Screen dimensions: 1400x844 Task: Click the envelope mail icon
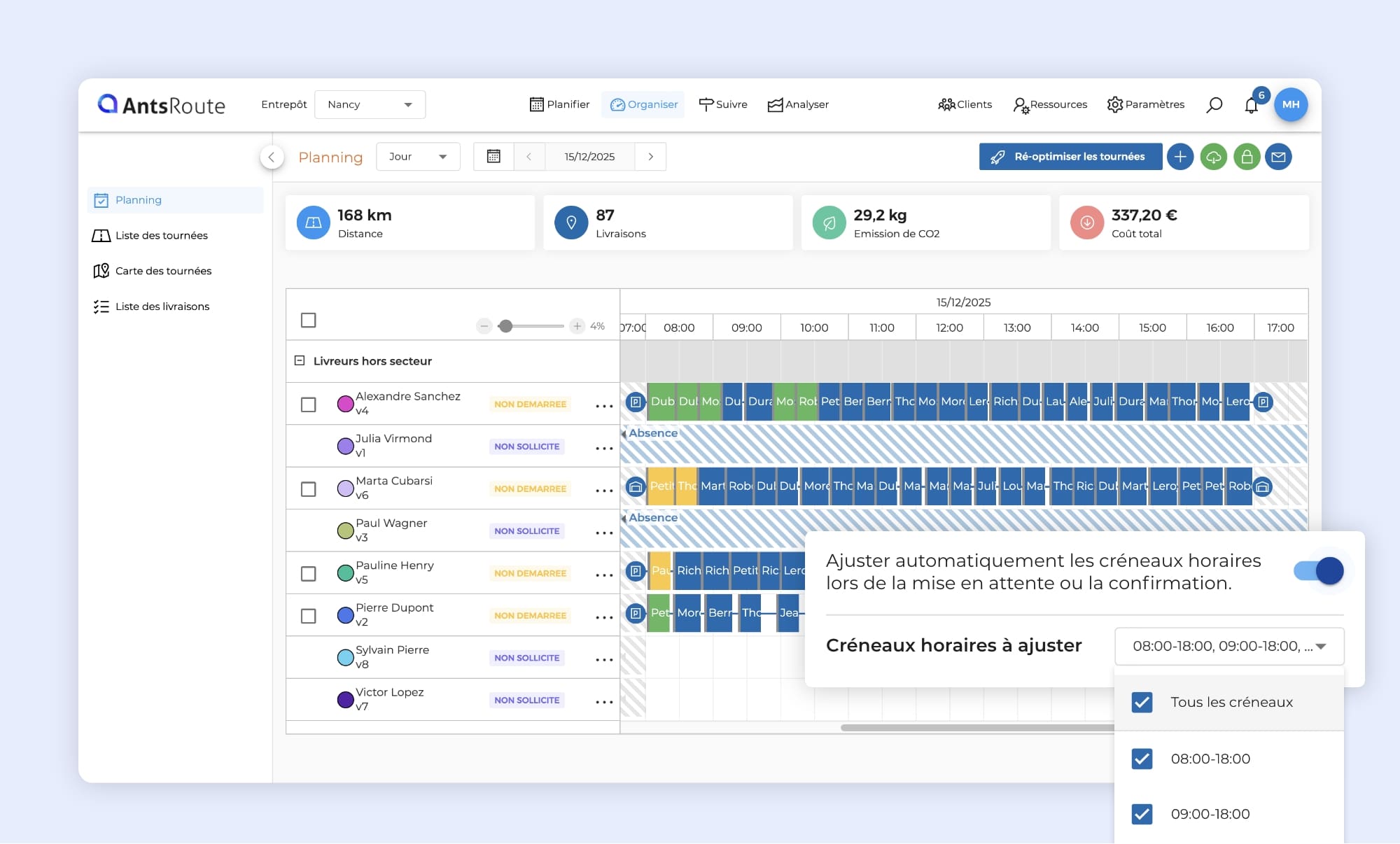coord(1278,157)
